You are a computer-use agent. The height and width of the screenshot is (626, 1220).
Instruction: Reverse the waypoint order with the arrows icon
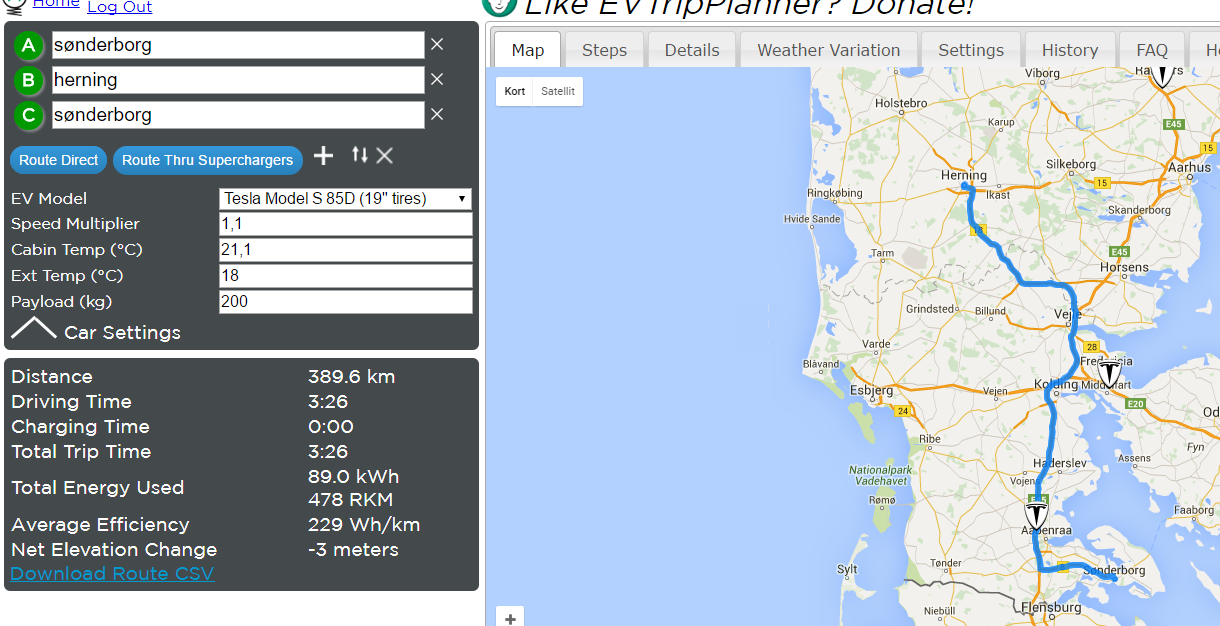(360, 155)
